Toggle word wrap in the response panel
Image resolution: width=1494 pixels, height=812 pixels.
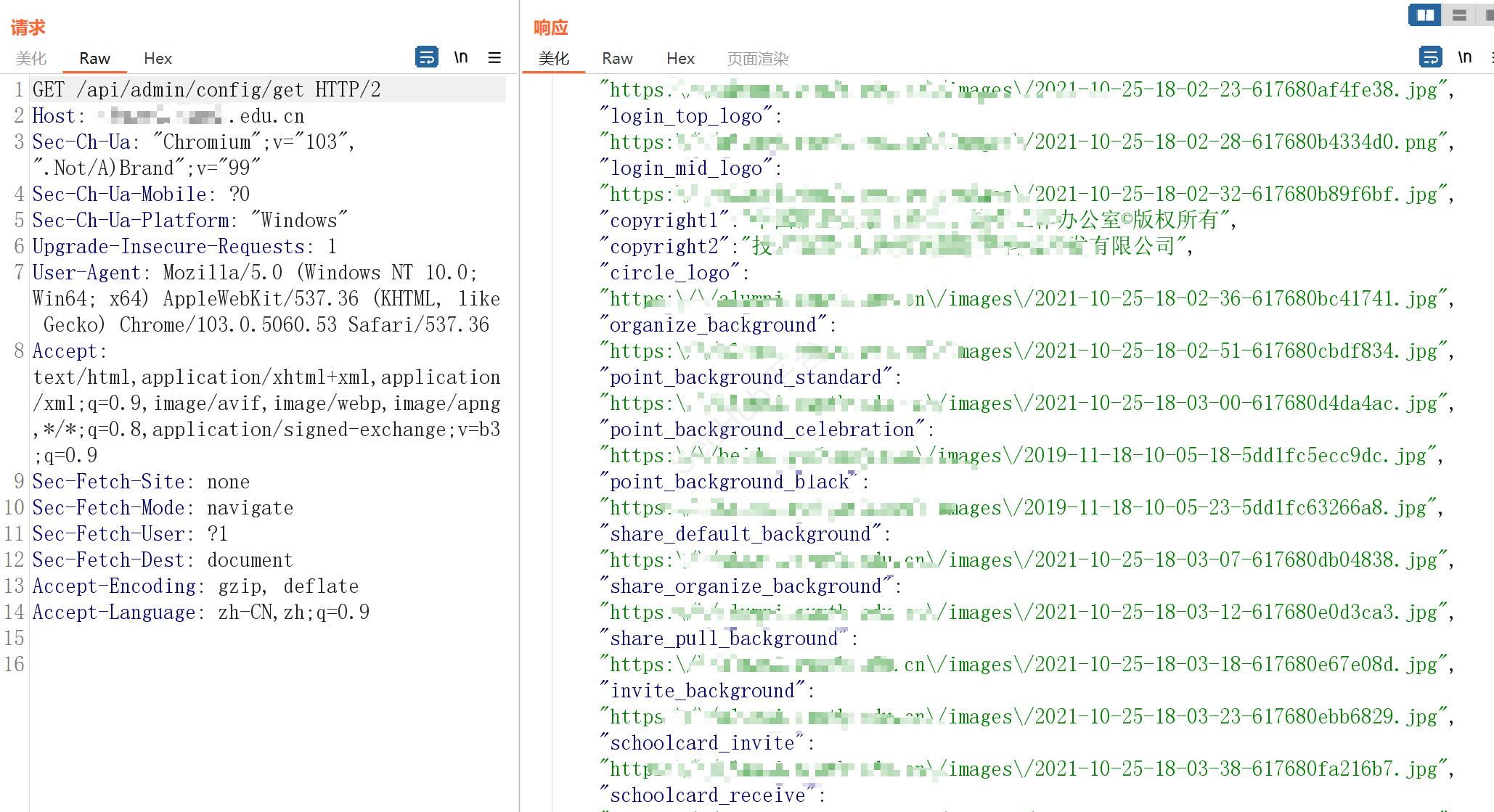(1430, 57)
